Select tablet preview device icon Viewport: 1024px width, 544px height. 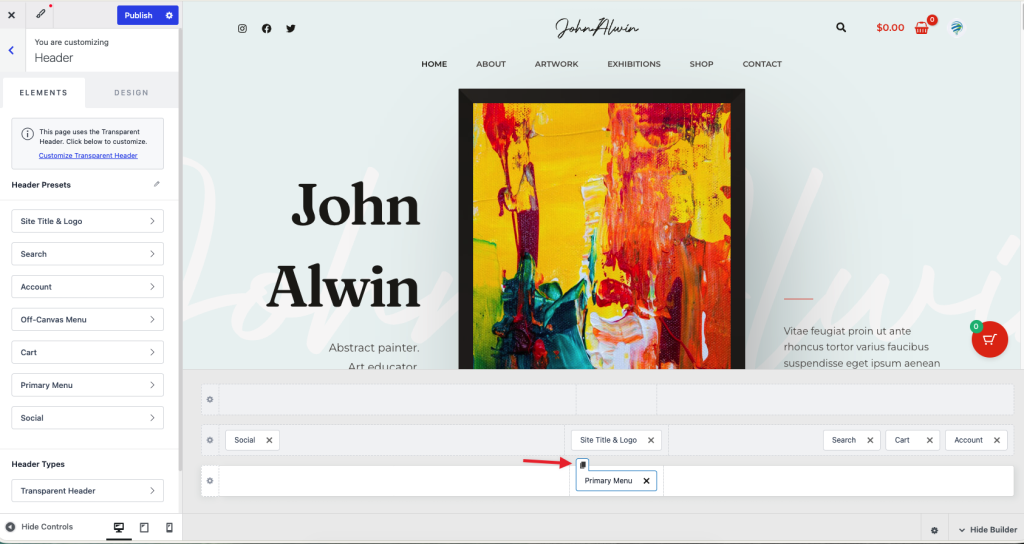point(144,528)
